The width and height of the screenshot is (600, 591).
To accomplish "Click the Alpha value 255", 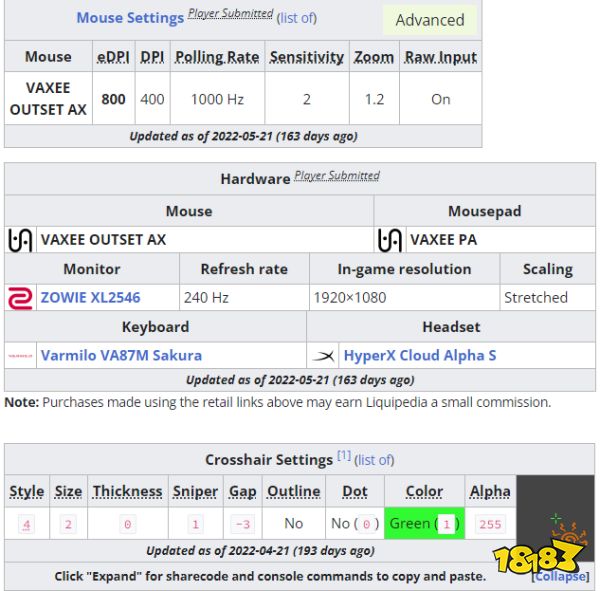I will coord(490,524).
